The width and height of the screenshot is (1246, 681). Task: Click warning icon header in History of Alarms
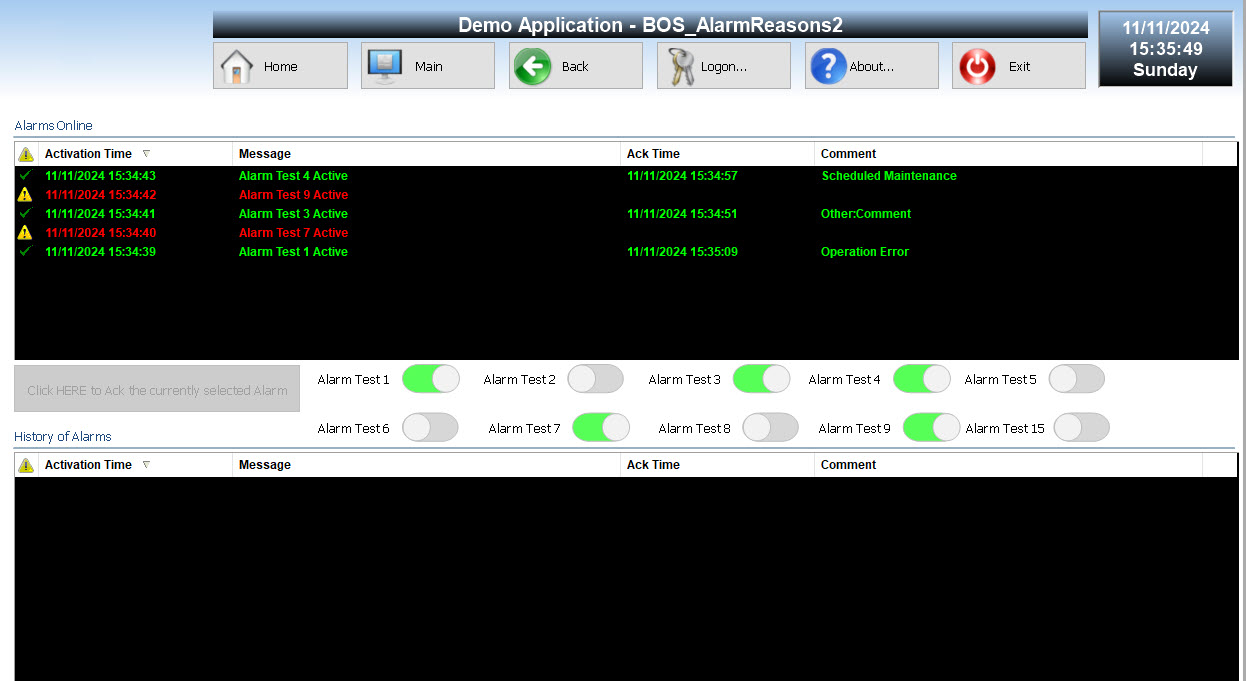pyautogui.click(x=26, y=465)
